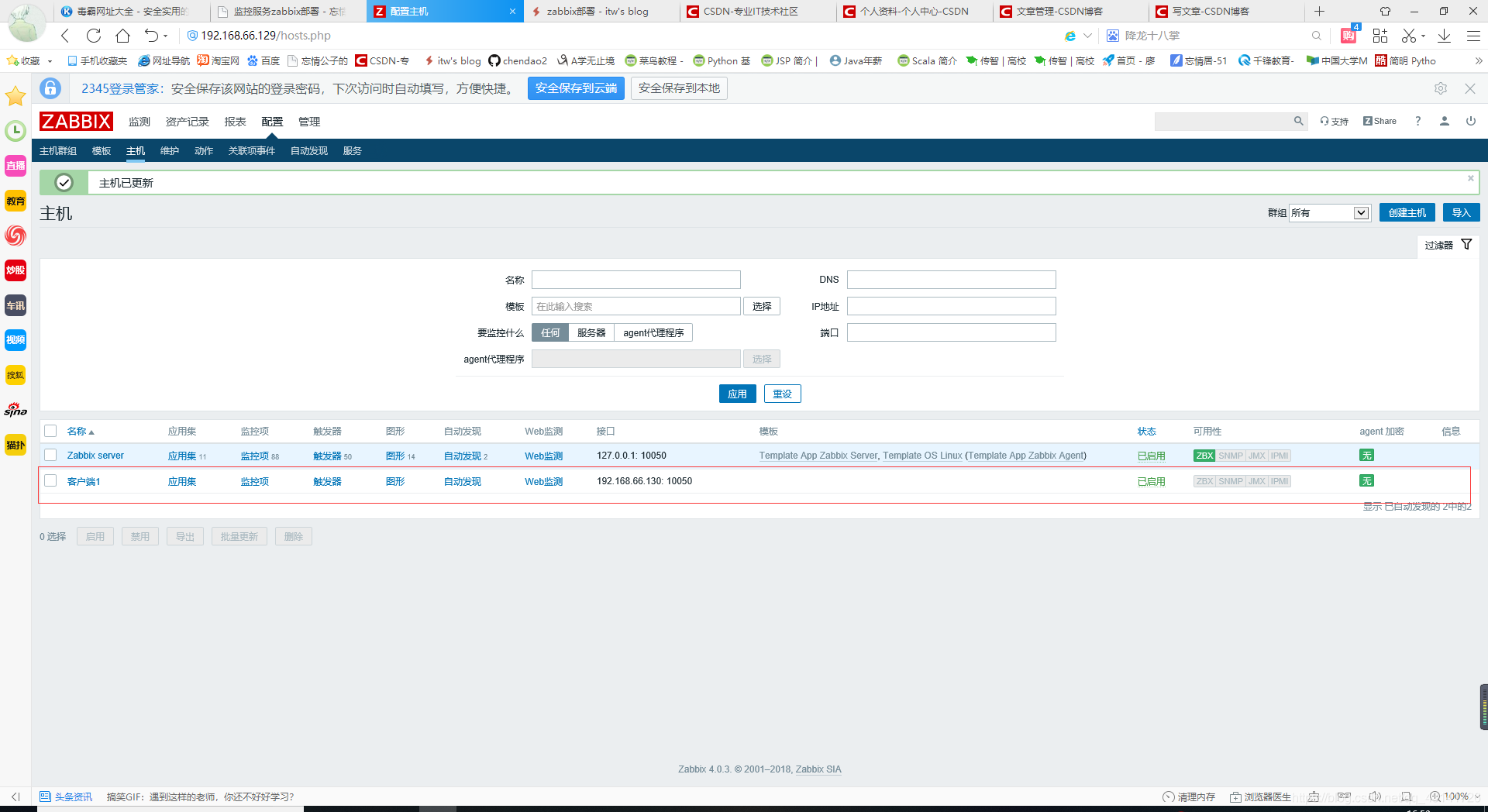
Task: Click 导入 button
Action: pyautogui.click(x=1461, y=212)
